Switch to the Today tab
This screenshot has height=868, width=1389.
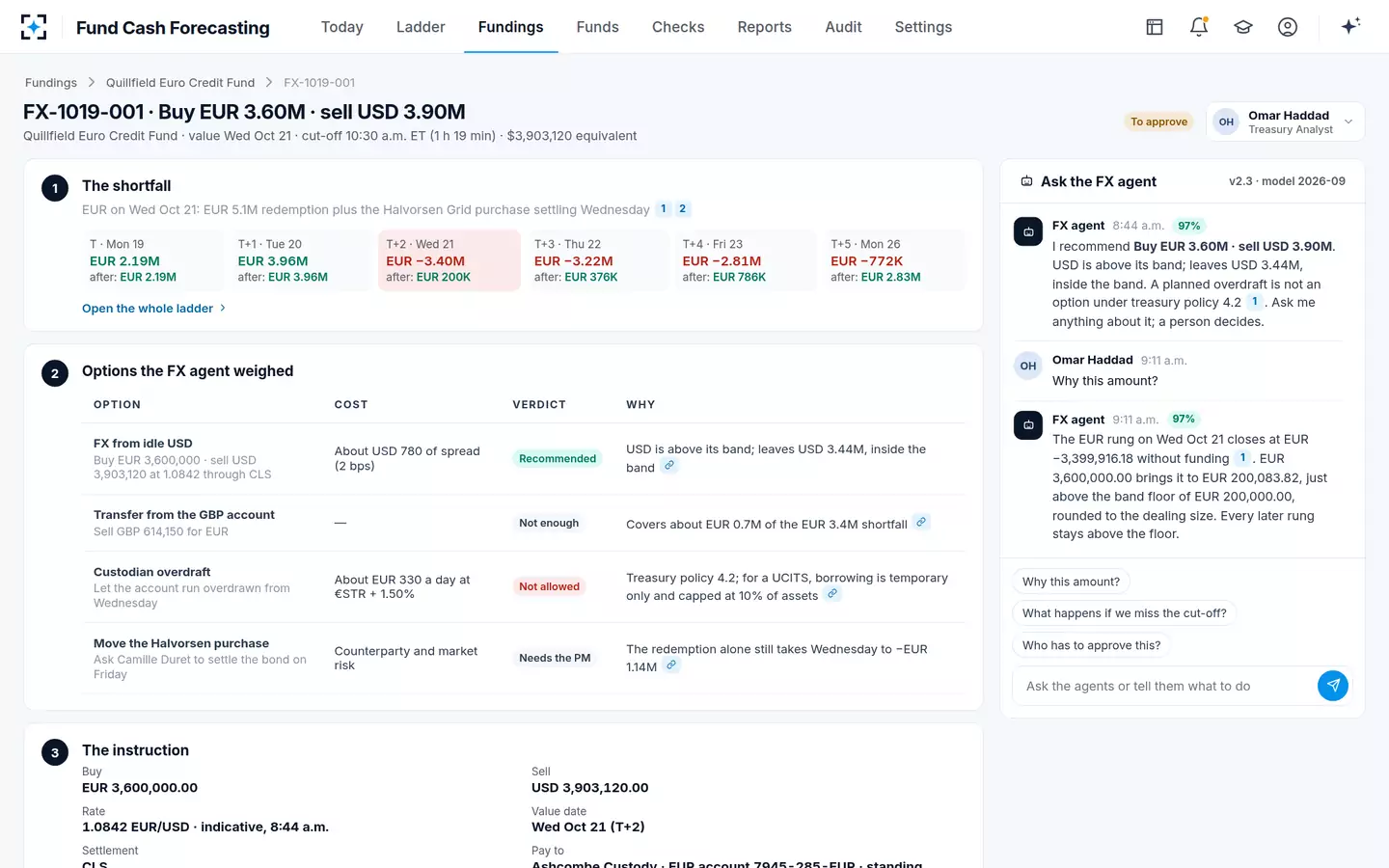342,27
